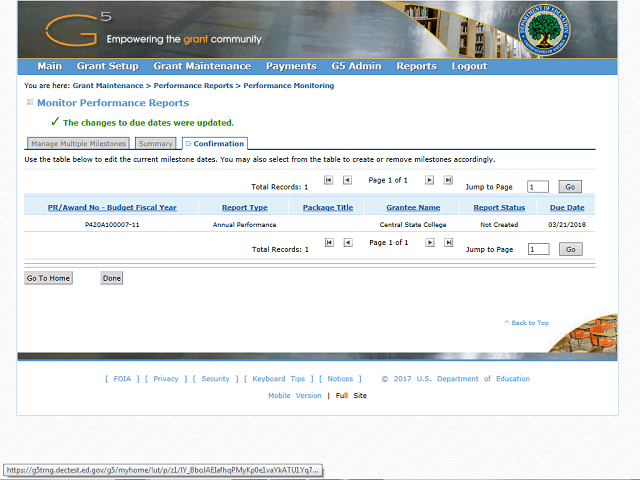This screenshot has height=480, width=640.
Task: Open the Keyboard Tips footer link
Action: tap(278, 379)
